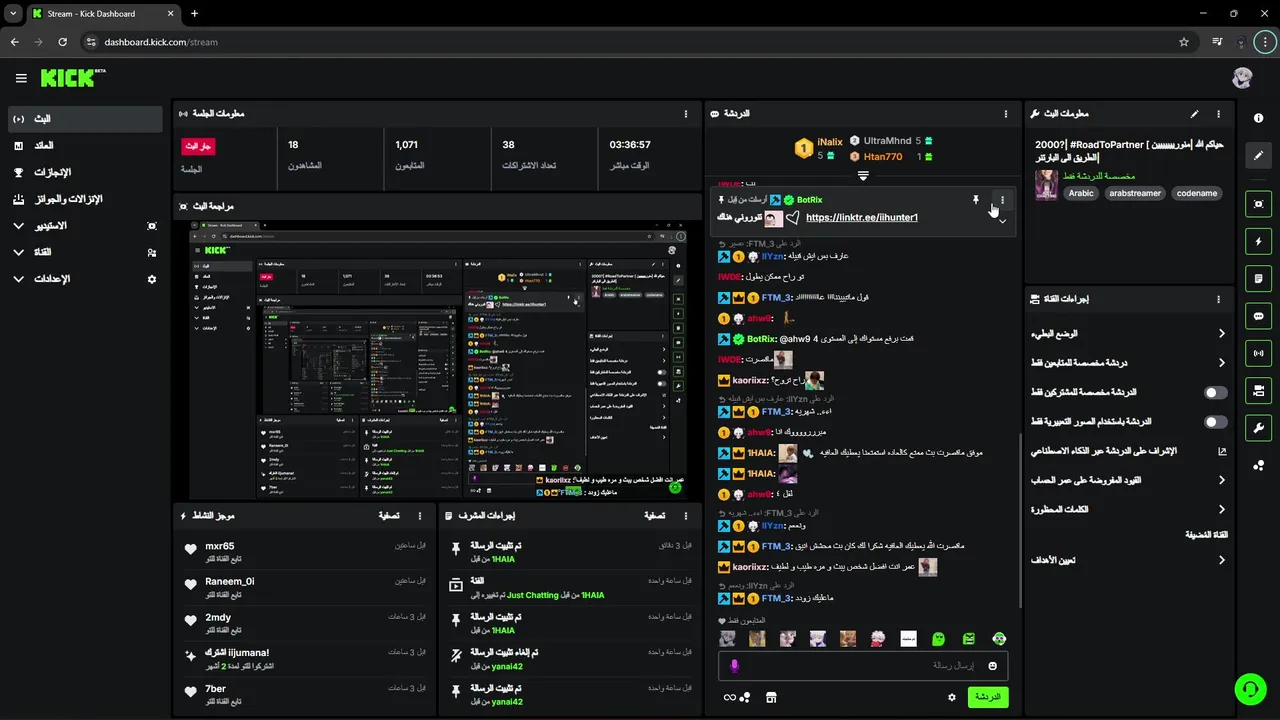
Task: Click the filter button in the activity feed header
Action: click(x=389, y=516)
